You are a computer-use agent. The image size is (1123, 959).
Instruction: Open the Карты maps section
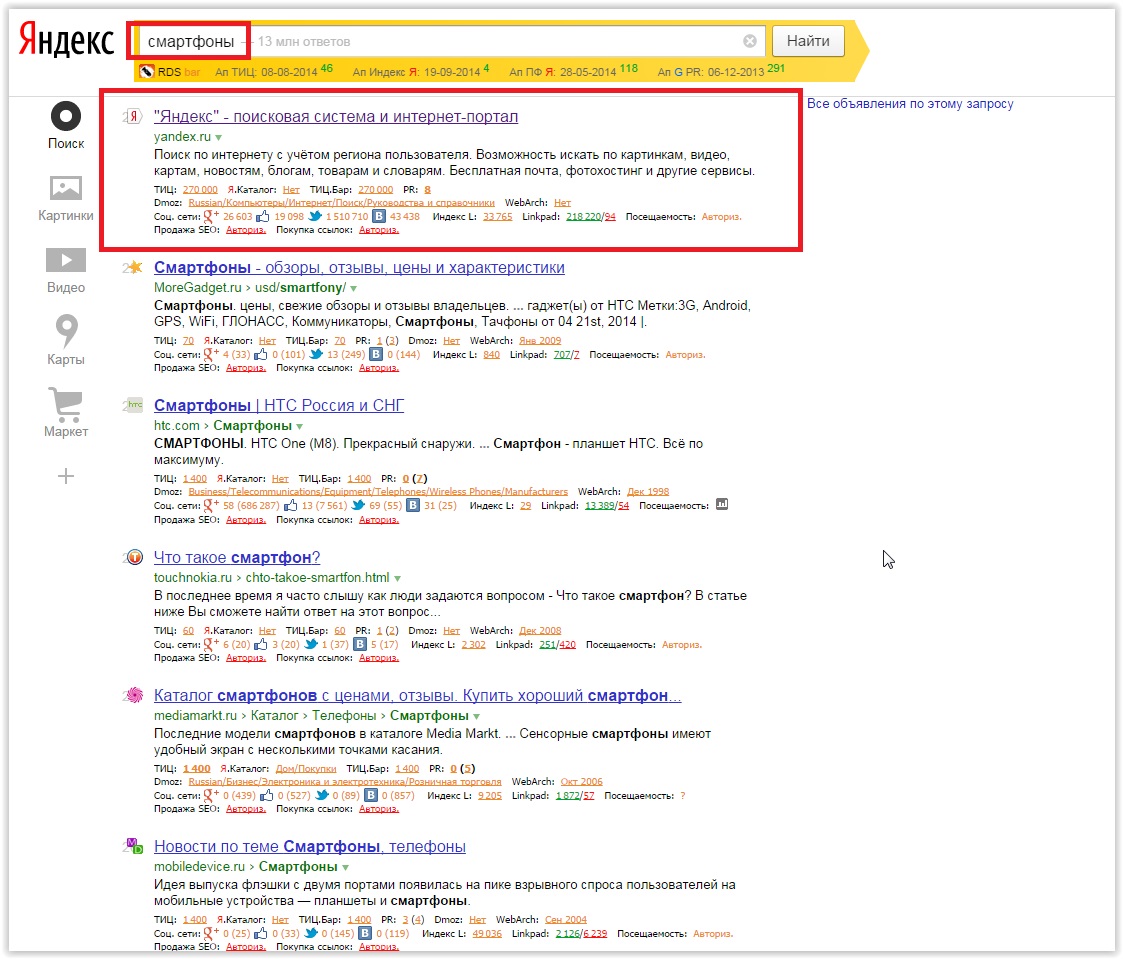[66, 340]
